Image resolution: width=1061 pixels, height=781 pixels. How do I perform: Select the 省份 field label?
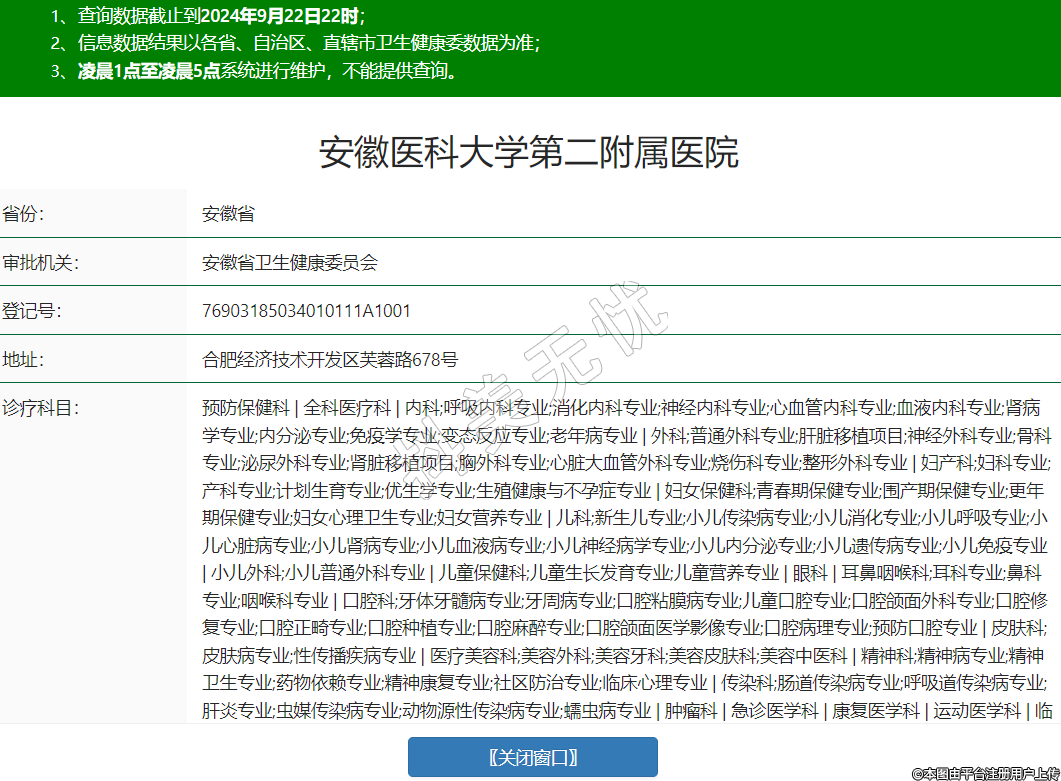click(23, 214)
